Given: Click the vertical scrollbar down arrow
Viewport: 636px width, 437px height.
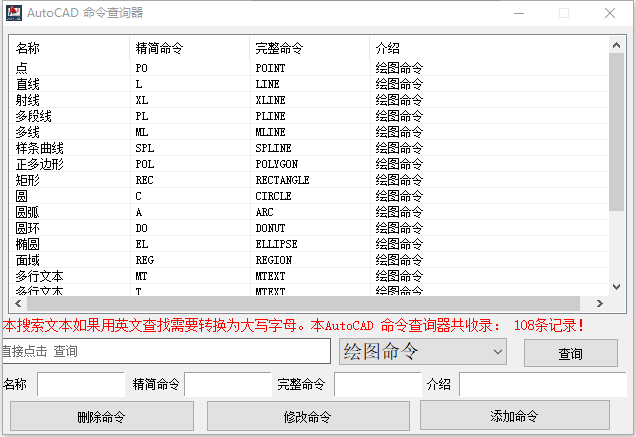Looking at the screenshot, I should click(617, 288).
